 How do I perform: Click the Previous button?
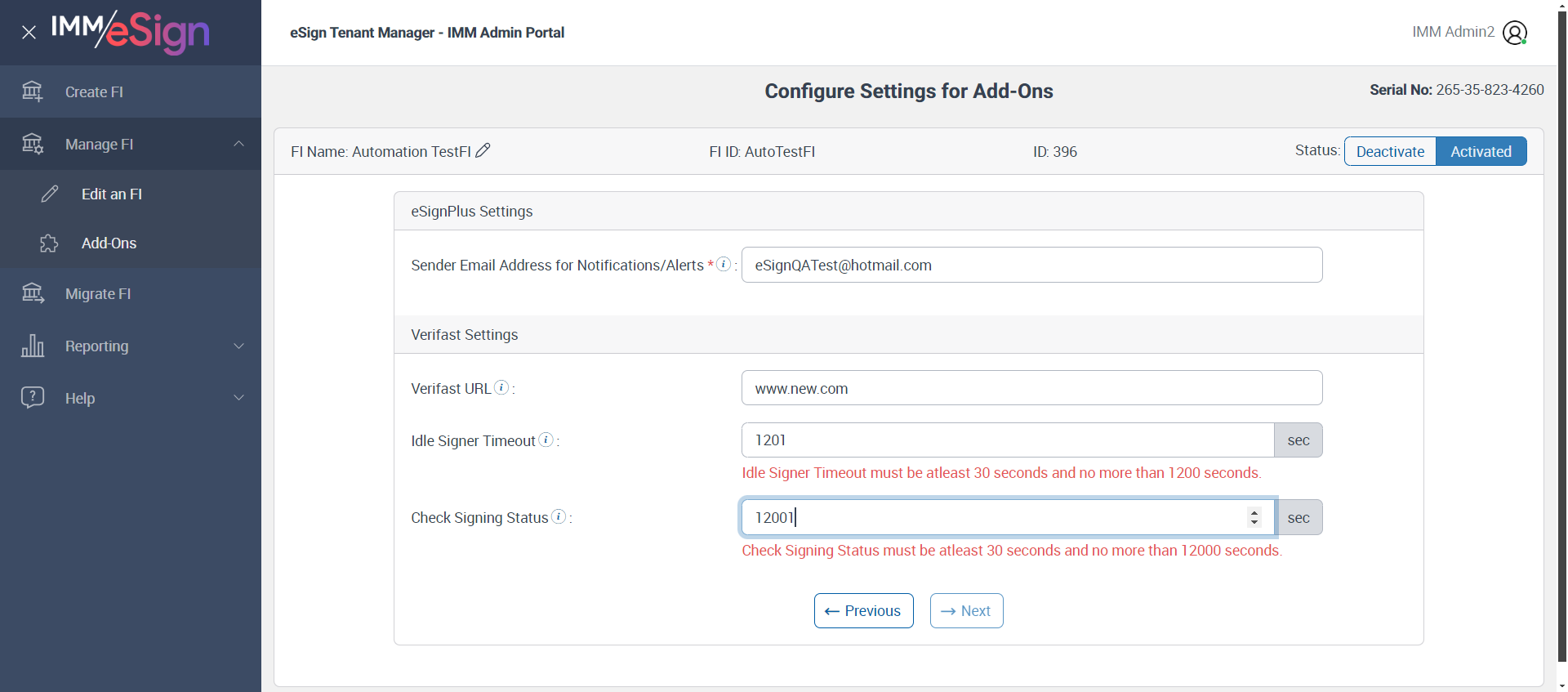(x=863, y=610)
